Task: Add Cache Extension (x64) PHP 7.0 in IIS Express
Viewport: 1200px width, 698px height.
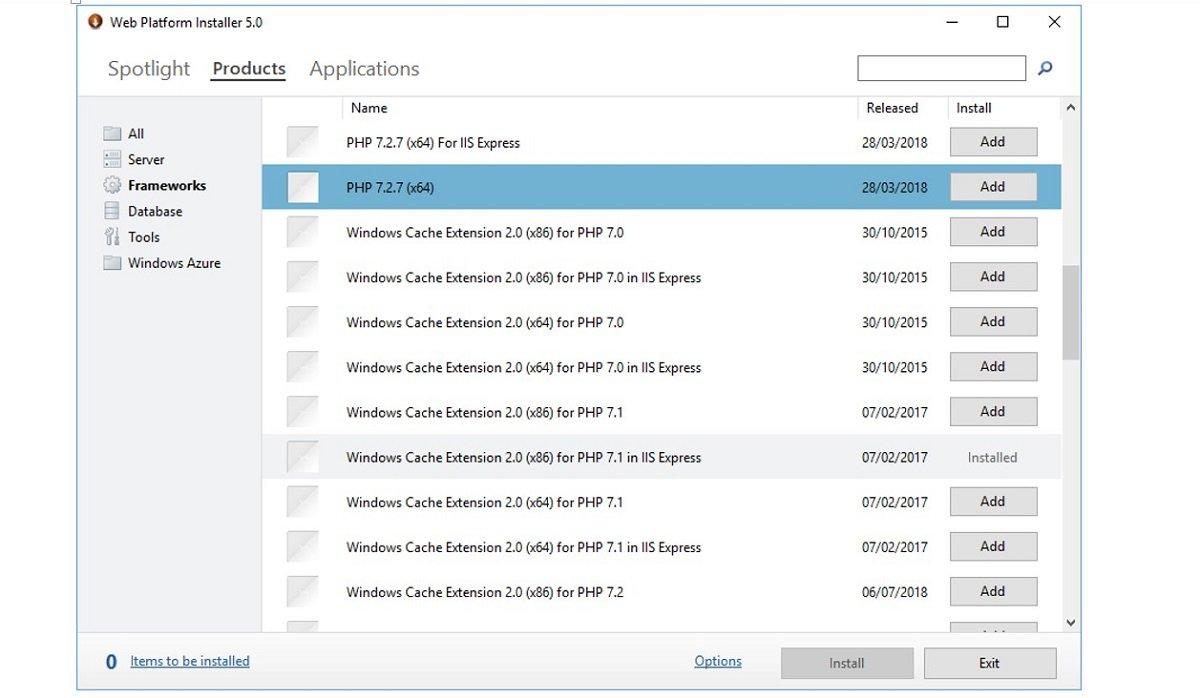Action: [x=993, y=367]
